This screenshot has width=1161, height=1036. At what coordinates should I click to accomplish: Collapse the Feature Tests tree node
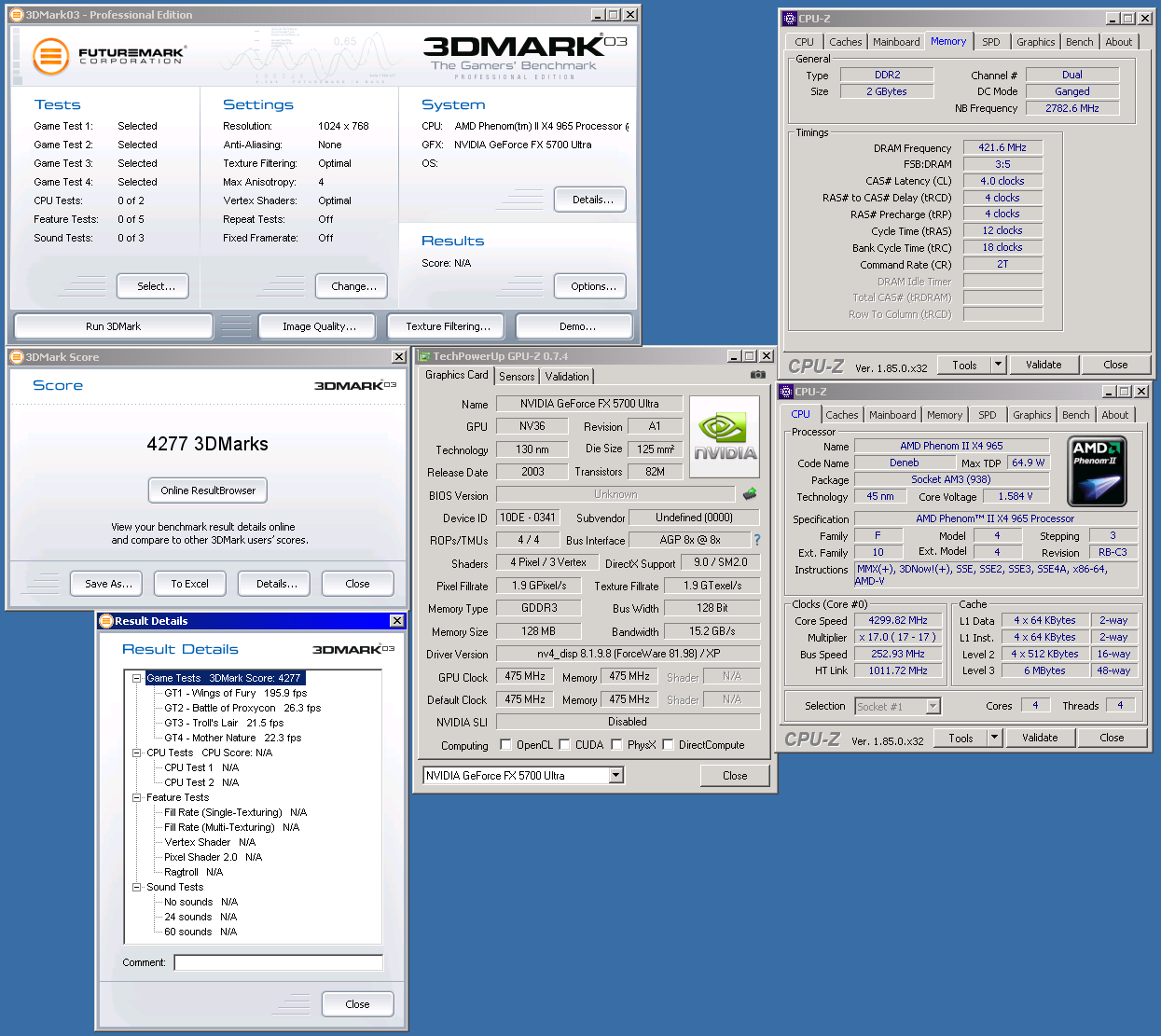[137, 797]
